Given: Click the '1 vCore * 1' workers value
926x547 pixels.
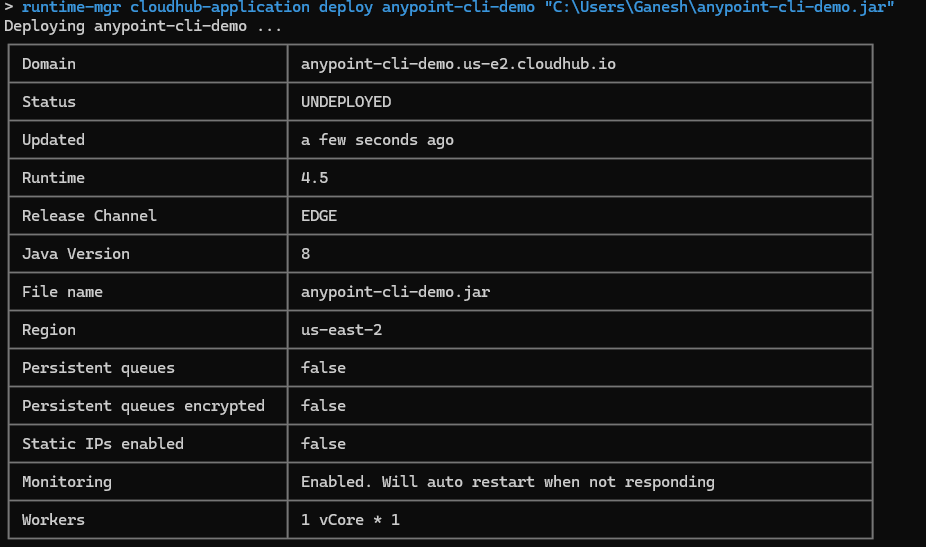Looking at the screenshot, I should tap(350, 520).
